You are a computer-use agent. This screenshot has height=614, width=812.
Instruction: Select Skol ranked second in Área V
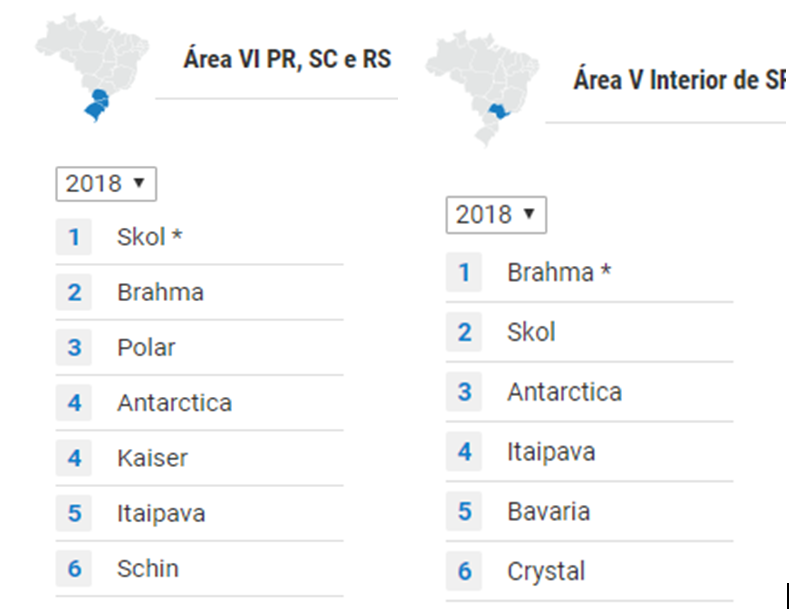tap(531, 332)
